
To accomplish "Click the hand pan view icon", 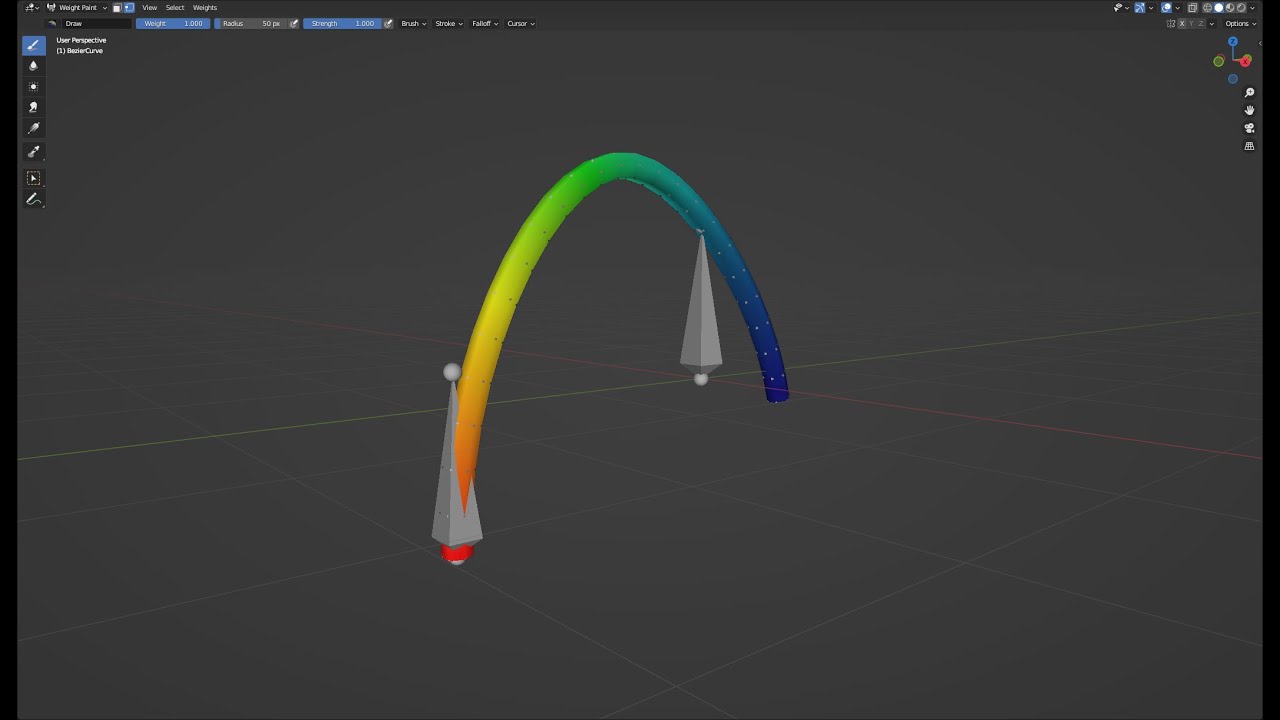I will (x=1249, y=110).
